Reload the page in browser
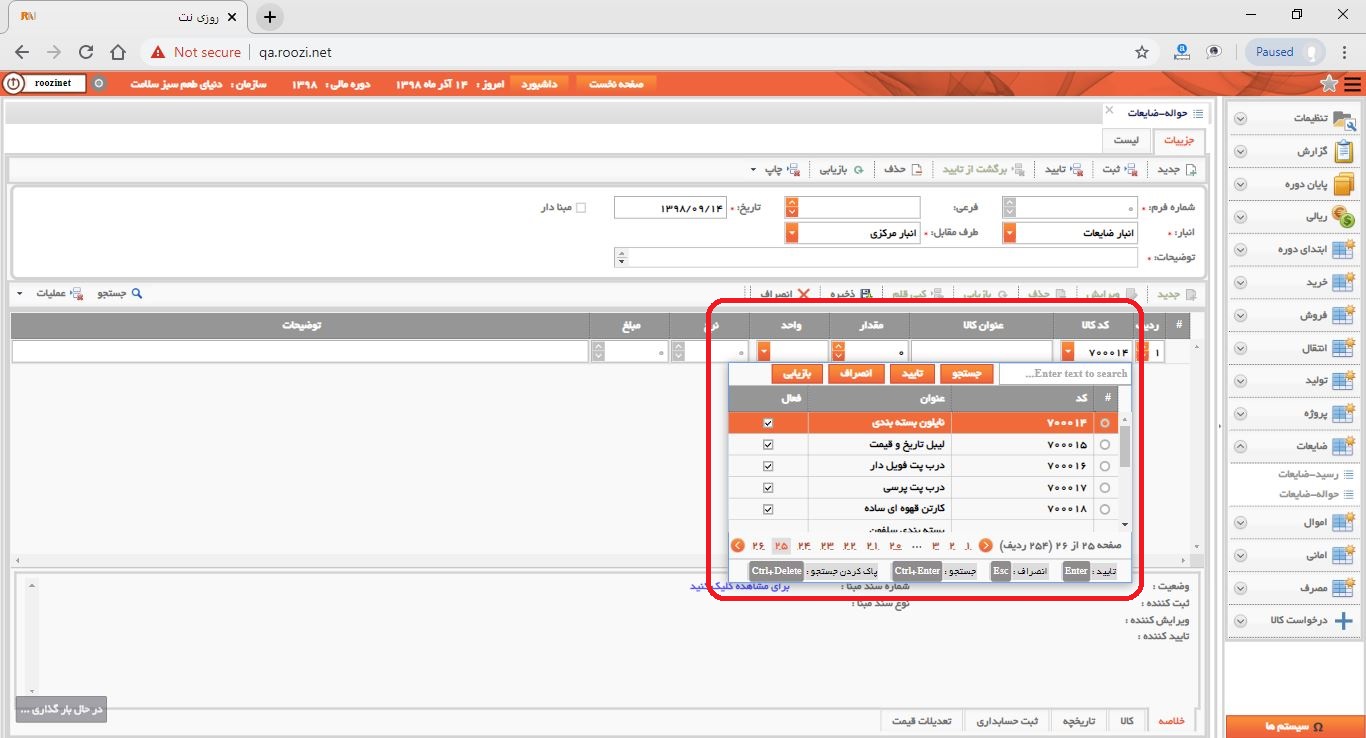Screen dimensions: 1366x738 click(86, 52)
